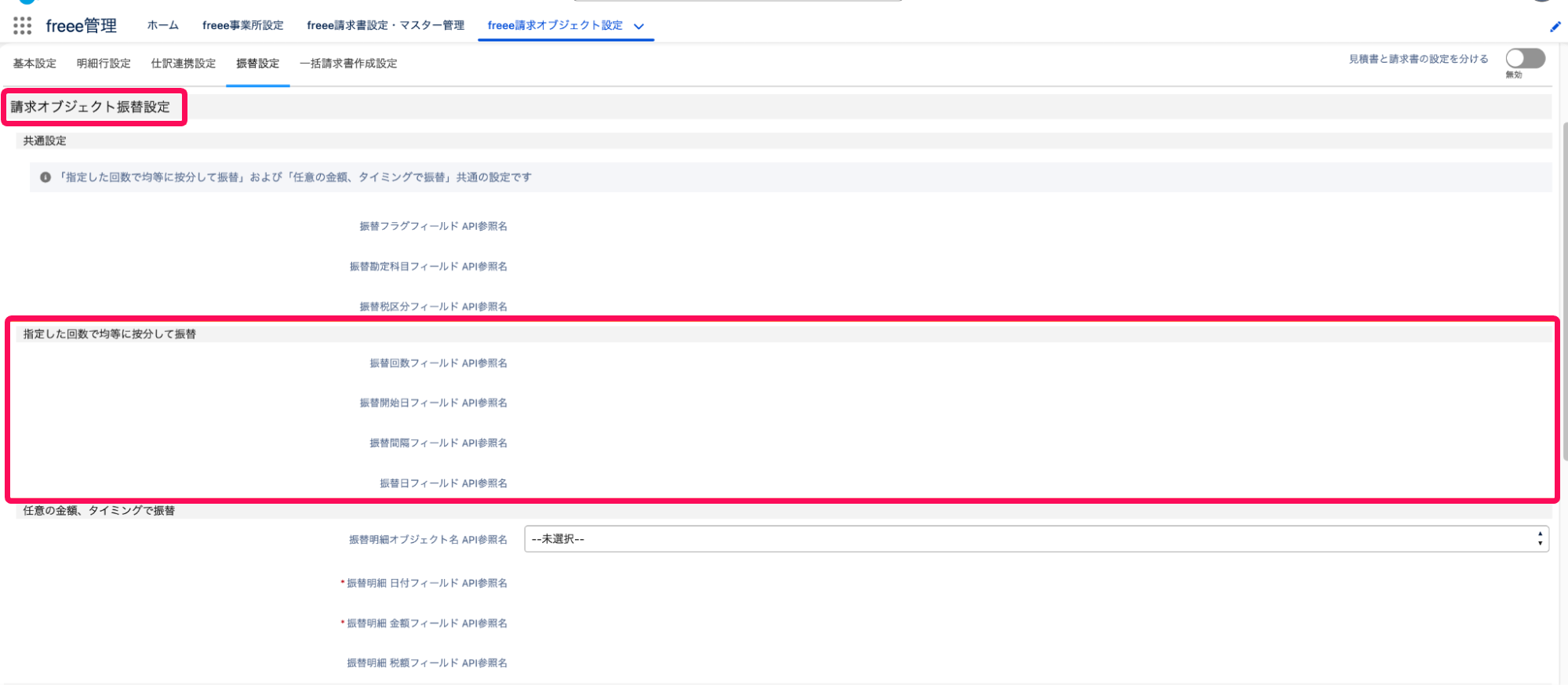Click the 振替日フィールド API参照名 label
This screenshot has width=1568, height=685.
click(x=444, y=483)
